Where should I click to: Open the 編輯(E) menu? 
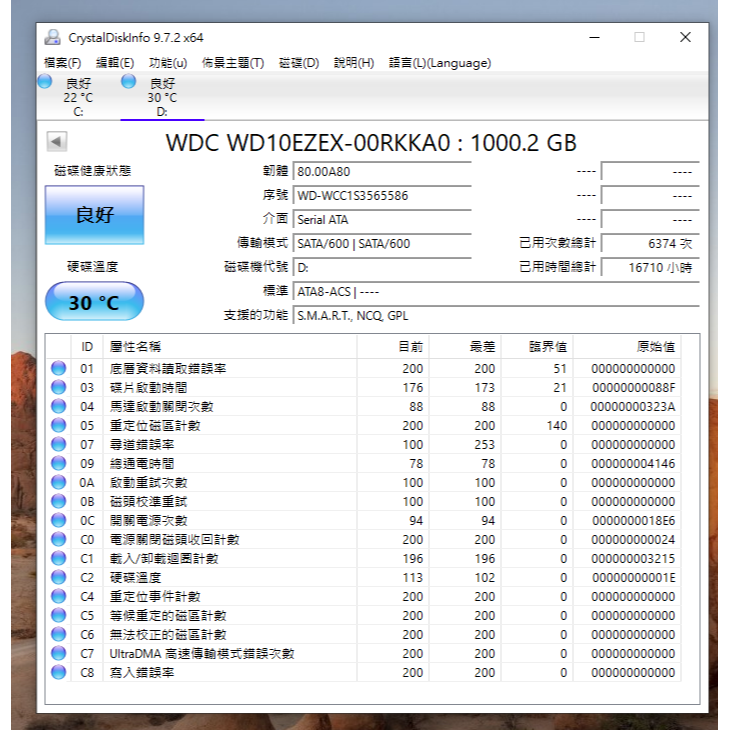[115, 63]
